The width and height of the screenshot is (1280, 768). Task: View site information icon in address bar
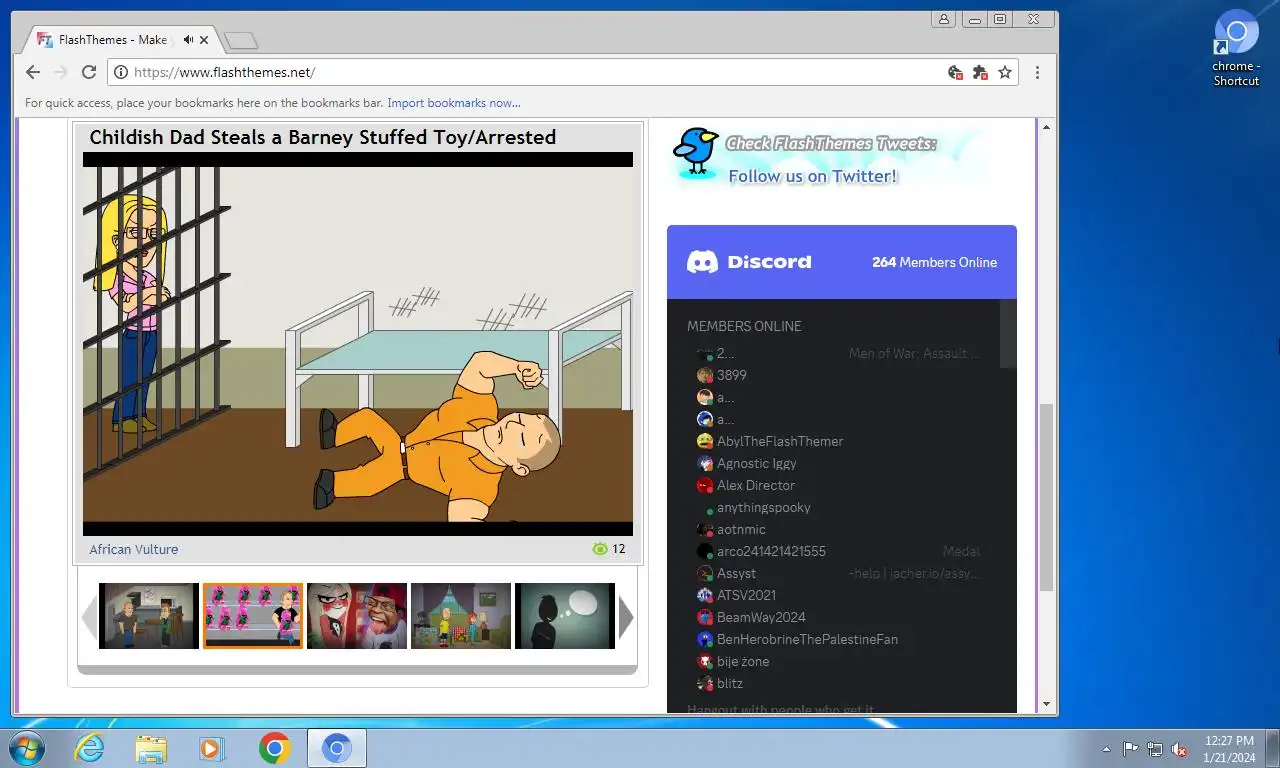(121, 72)
